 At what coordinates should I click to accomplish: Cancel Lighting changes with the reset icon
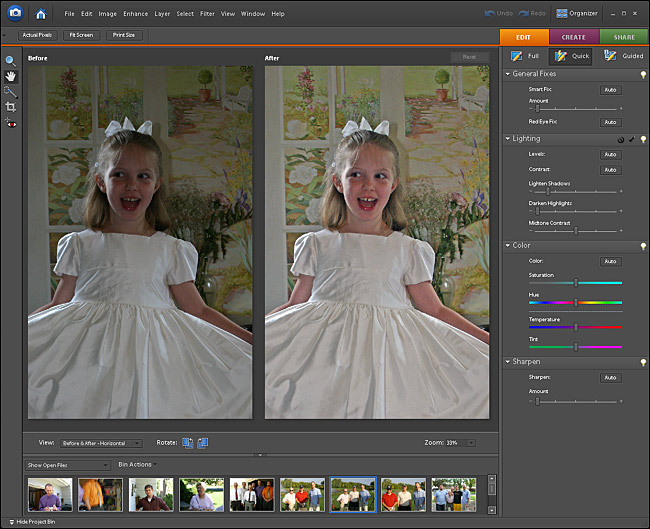[621, 139]
